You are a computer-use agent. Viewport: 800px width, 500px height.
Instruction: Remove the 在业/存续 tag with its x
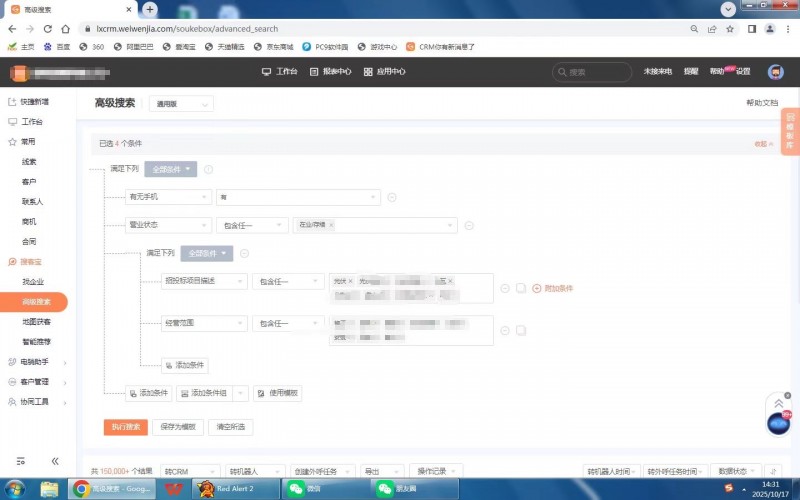331,225
